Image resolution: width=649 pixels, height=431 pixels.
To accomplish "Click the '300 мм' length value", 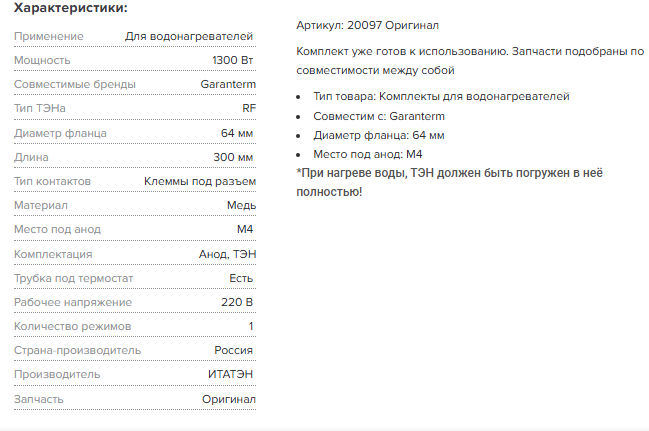I will point(233,157).
